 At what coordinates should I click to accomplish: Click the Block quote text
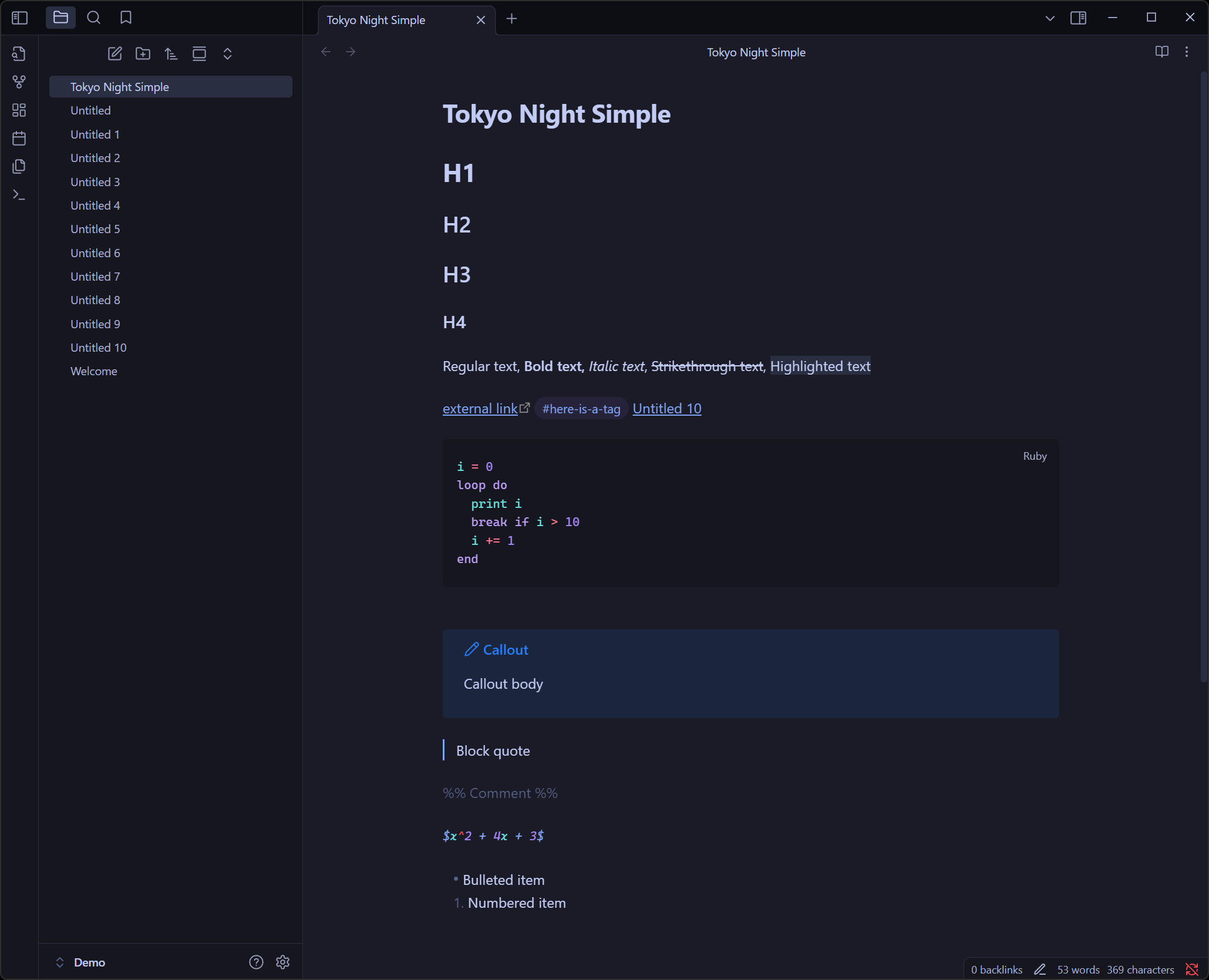[493, 751]
